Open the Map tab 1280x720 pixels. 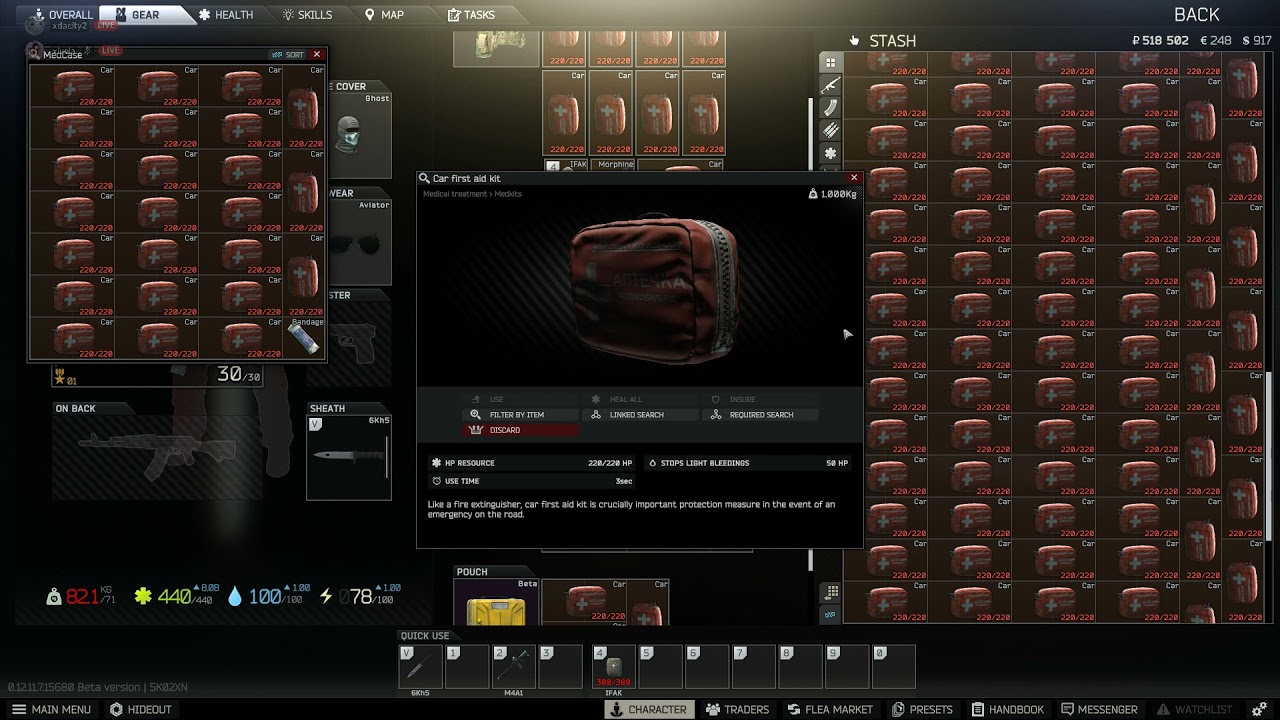[x=384, y=15]
